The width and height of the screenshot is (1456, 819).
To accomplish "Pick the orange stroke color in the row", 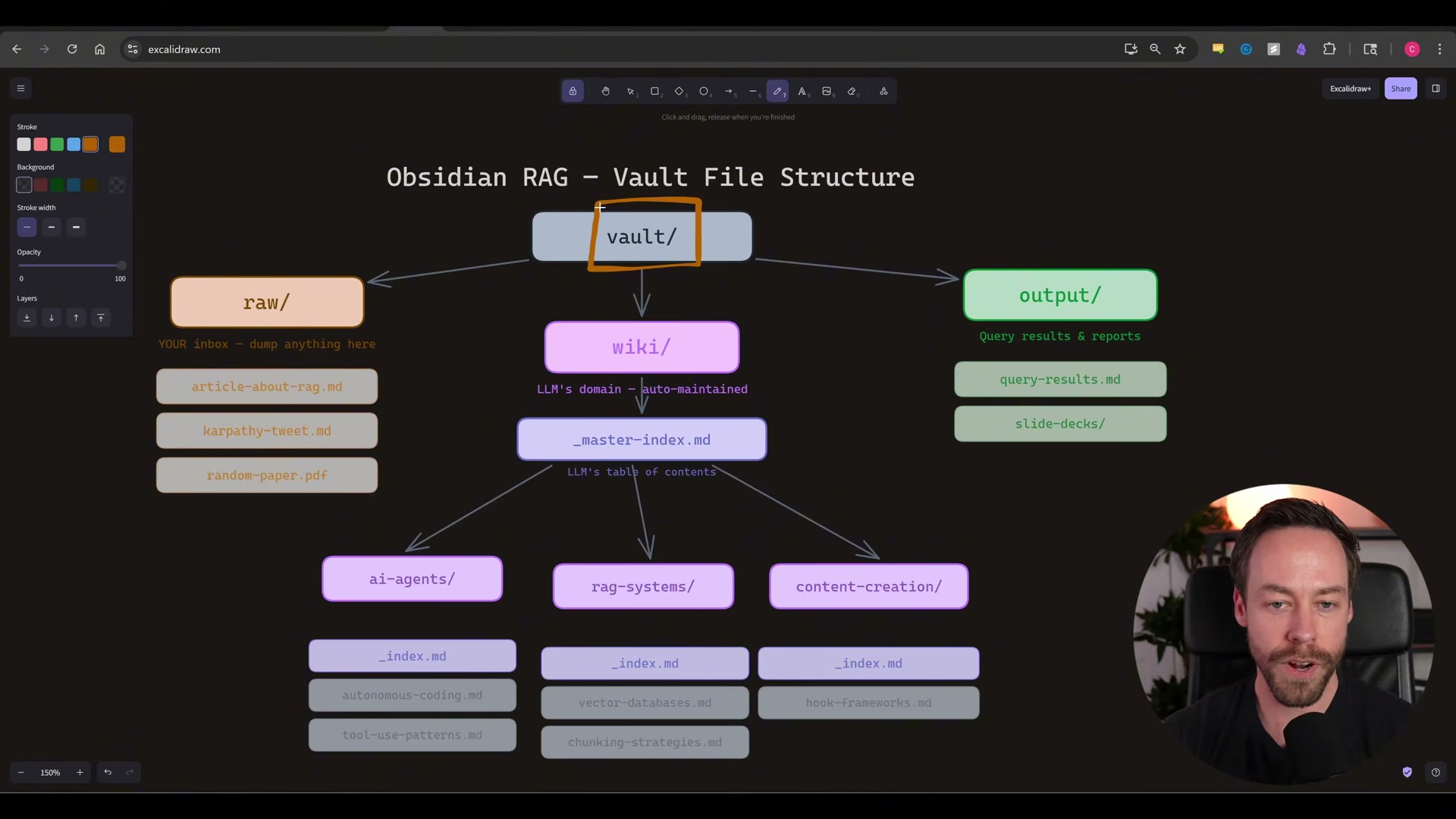I will tap(90, 144).
